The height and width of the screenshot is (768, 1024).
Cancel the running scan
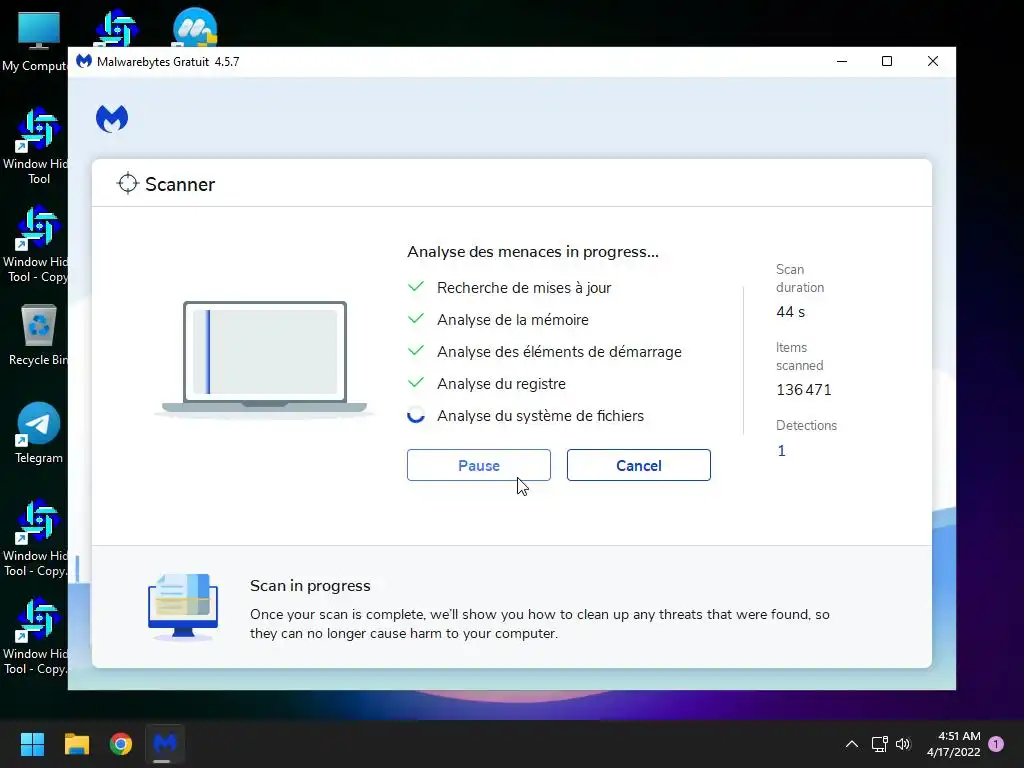[x=639, y=465]
